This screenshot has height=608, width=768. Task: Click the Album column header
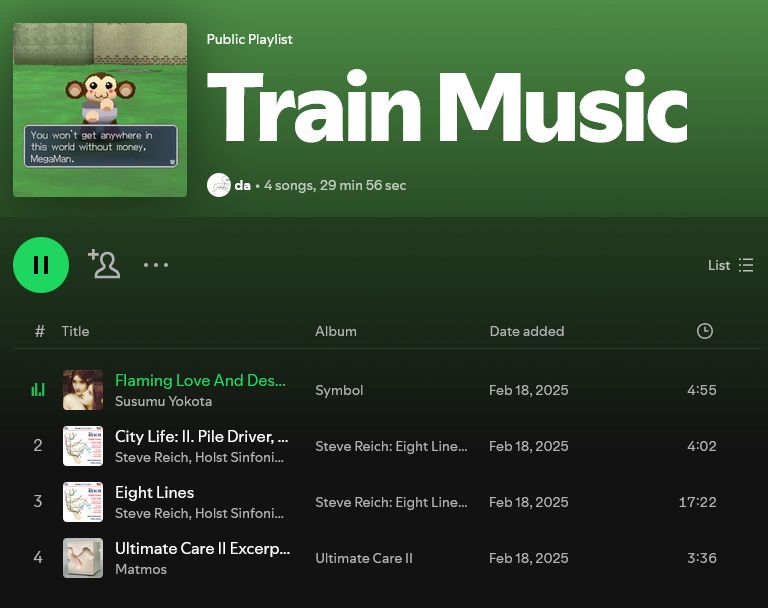[336, 331]
